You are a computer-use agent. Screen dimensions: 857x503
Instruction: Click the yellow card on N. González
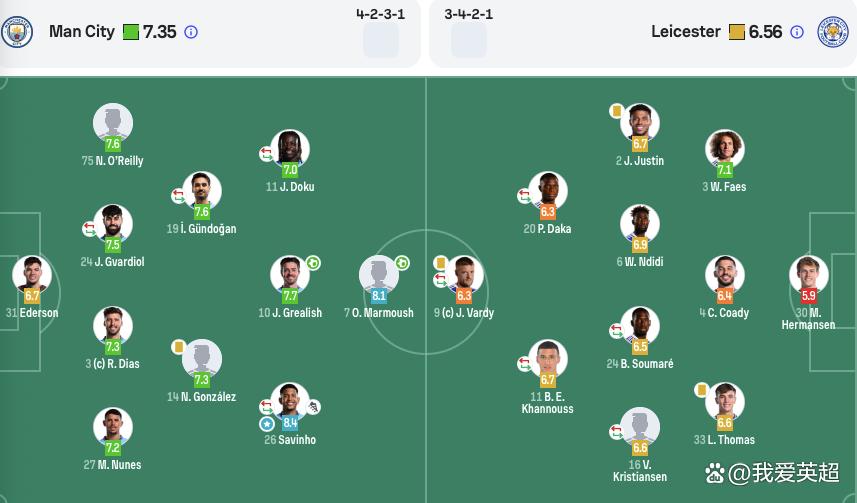click(x=178, y=347)
